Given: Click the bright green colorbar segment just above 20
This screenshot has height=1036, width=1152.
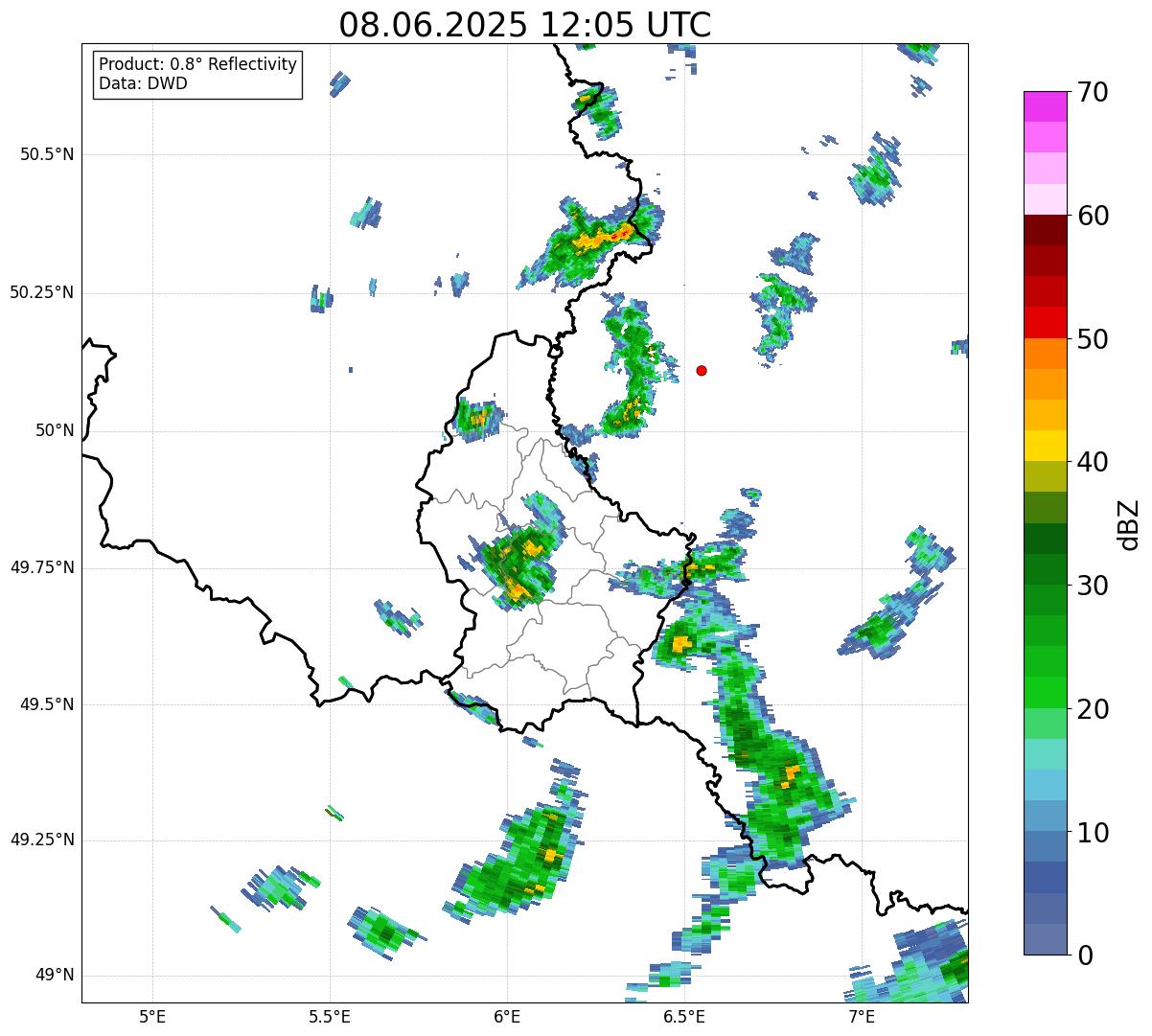Looking at the screenshot, I should pyautogui.click(x=1045, y=693).
